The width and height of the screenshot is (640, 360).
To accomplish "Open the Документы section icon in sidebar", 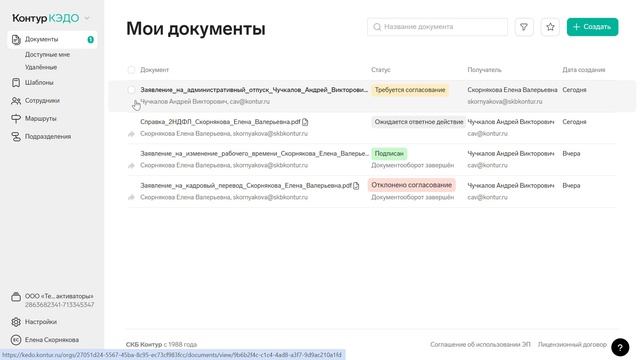I will click(x=16, y=40).
